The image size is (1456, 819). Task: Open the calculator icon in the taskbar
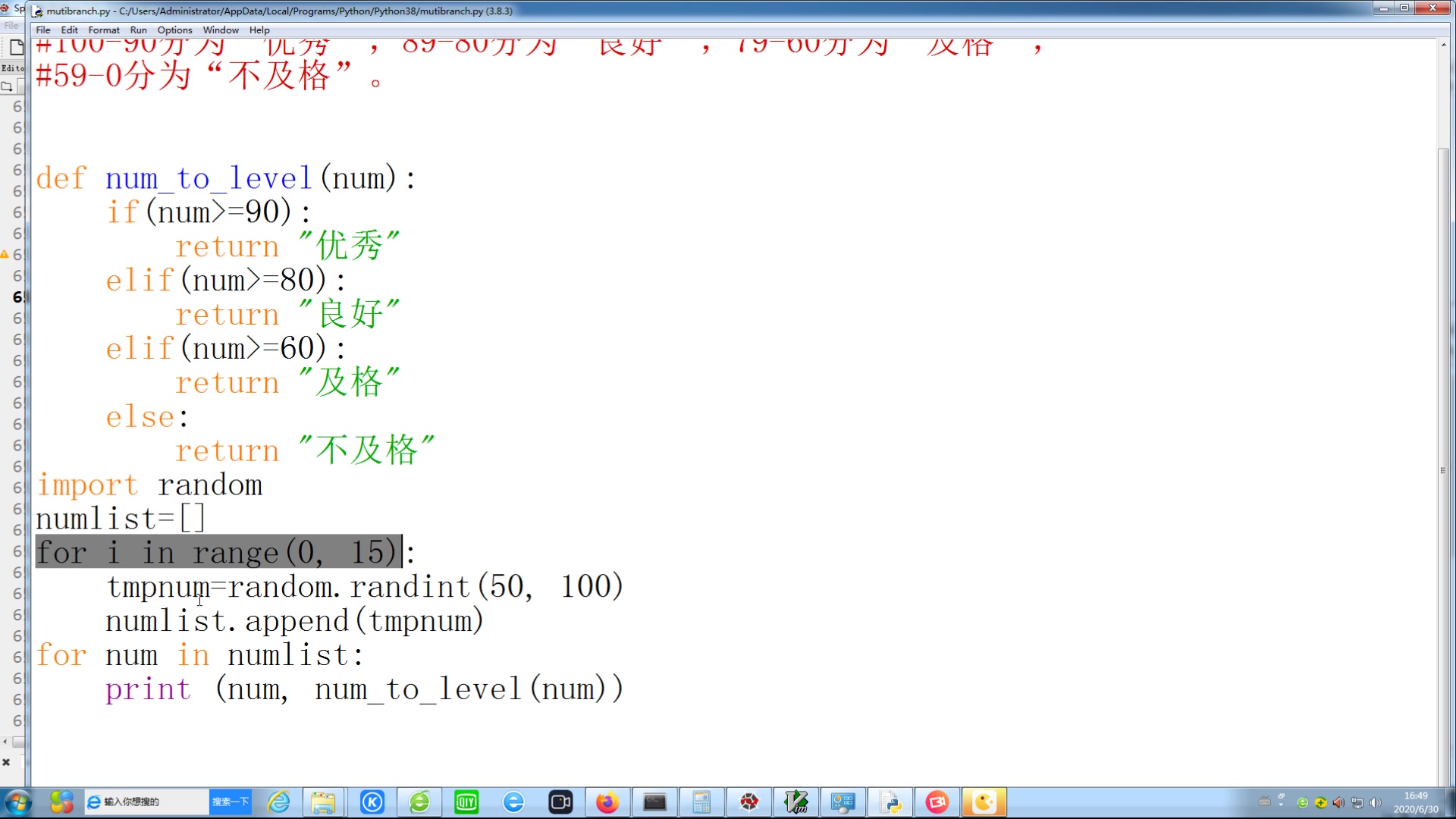click(701, 802)
